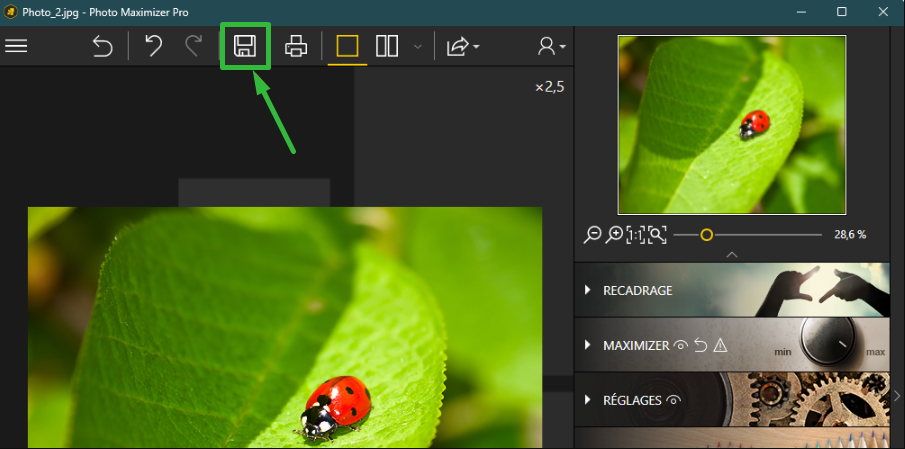Click the Photo Maximizer Pro app icon
Viewport: 905px width, 449px height.
pos(10,12)
